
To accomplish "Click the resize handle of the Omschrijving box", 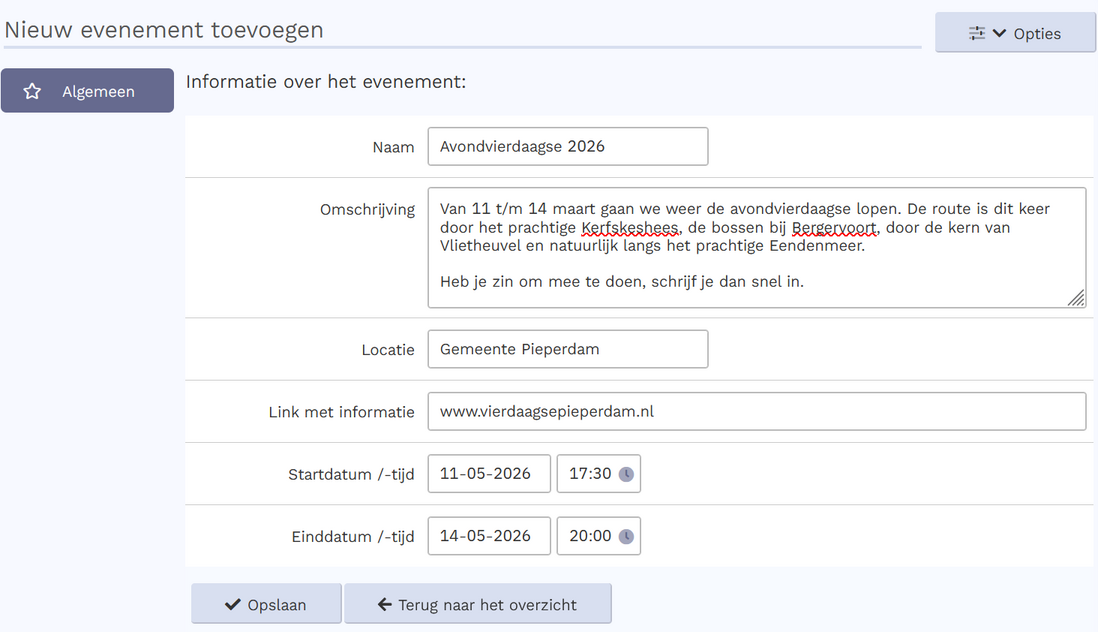I will tap(1077, 298).
